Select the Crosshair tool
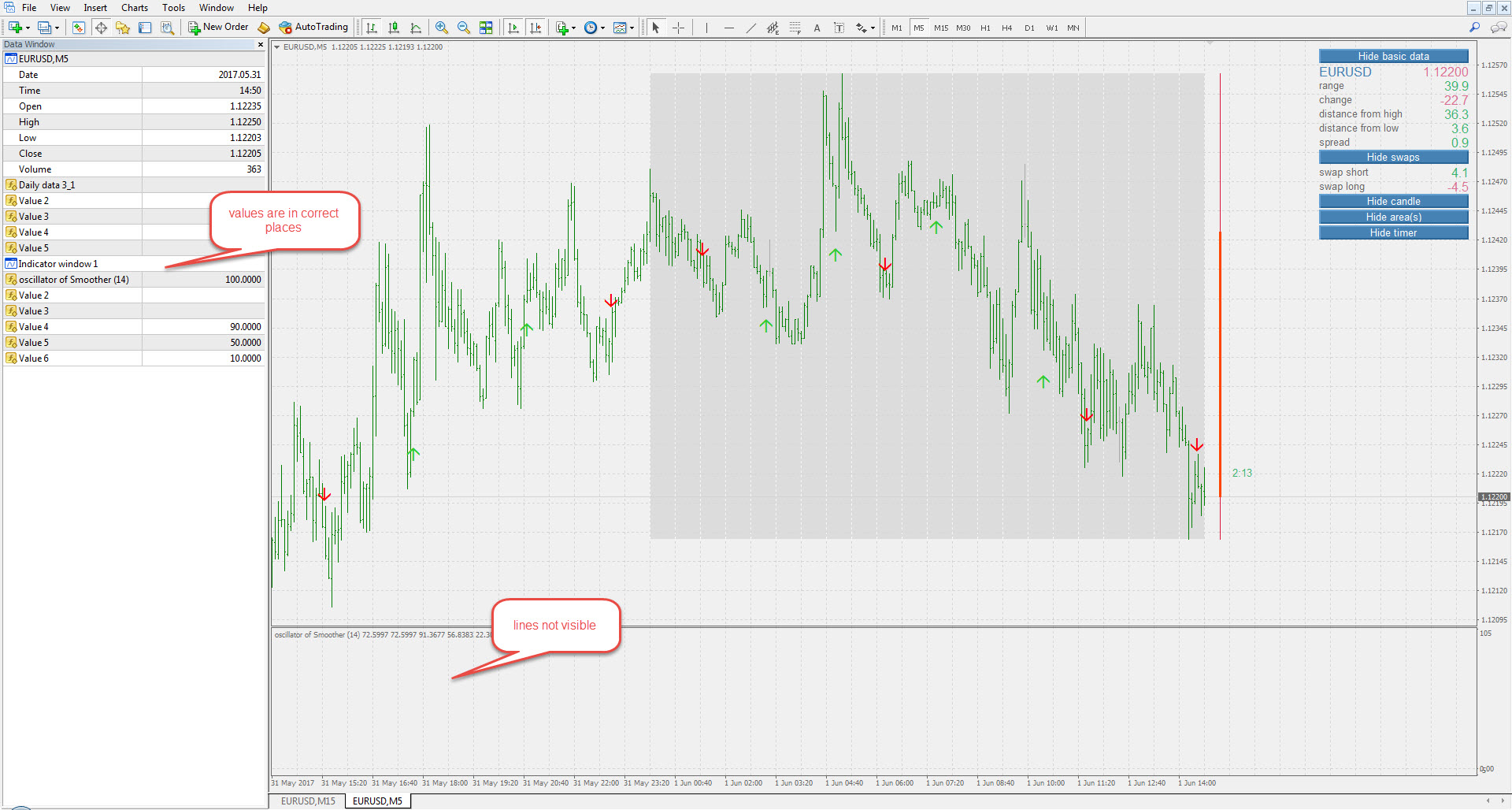The width and height of the screenshot is (1512, 810). [x=678, y=28]
